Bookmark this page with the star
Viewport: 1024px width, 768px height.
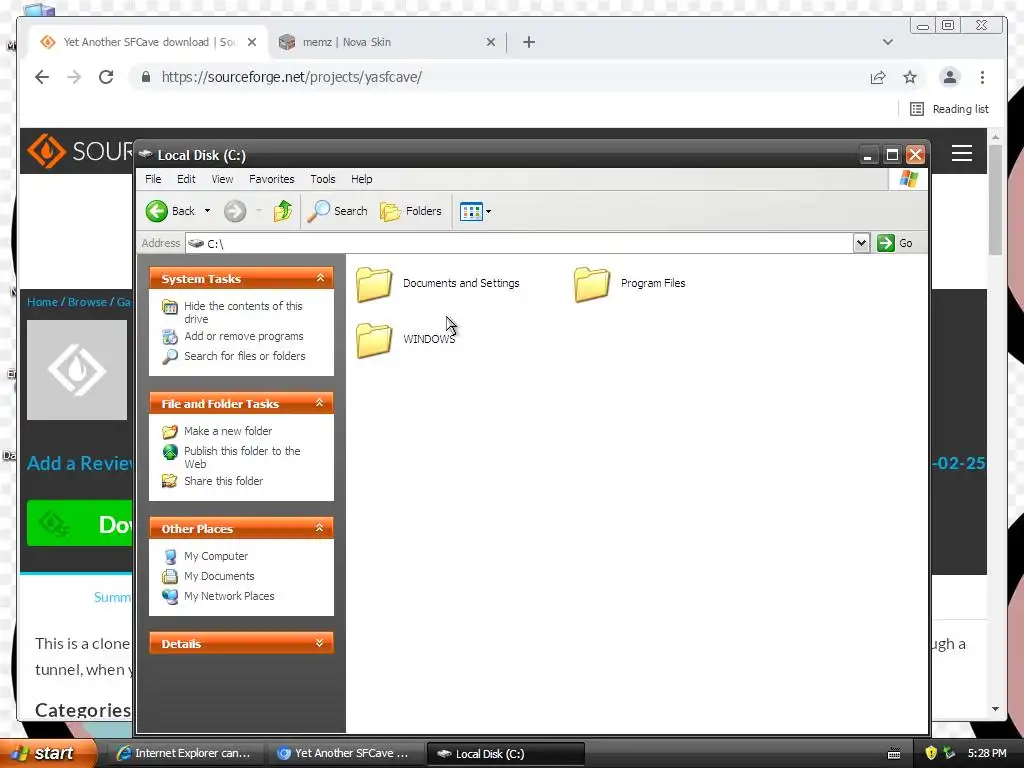(x=910, y=78)
